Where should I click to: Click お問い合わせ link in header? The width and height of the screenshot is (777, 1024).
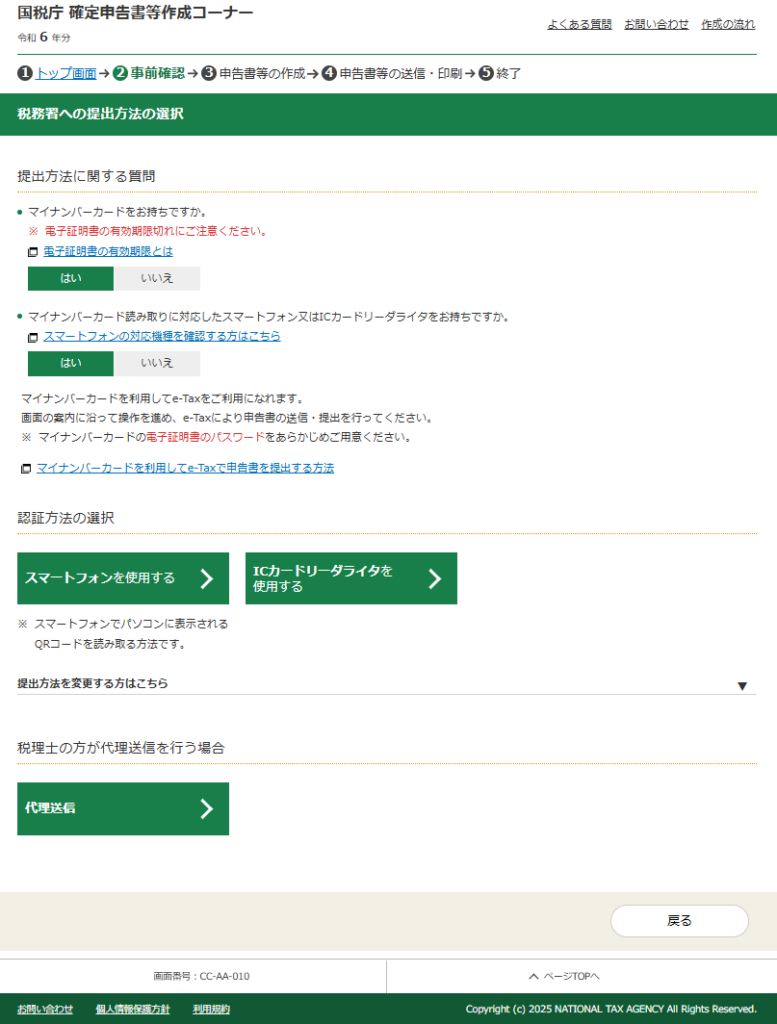coord(656,24)
